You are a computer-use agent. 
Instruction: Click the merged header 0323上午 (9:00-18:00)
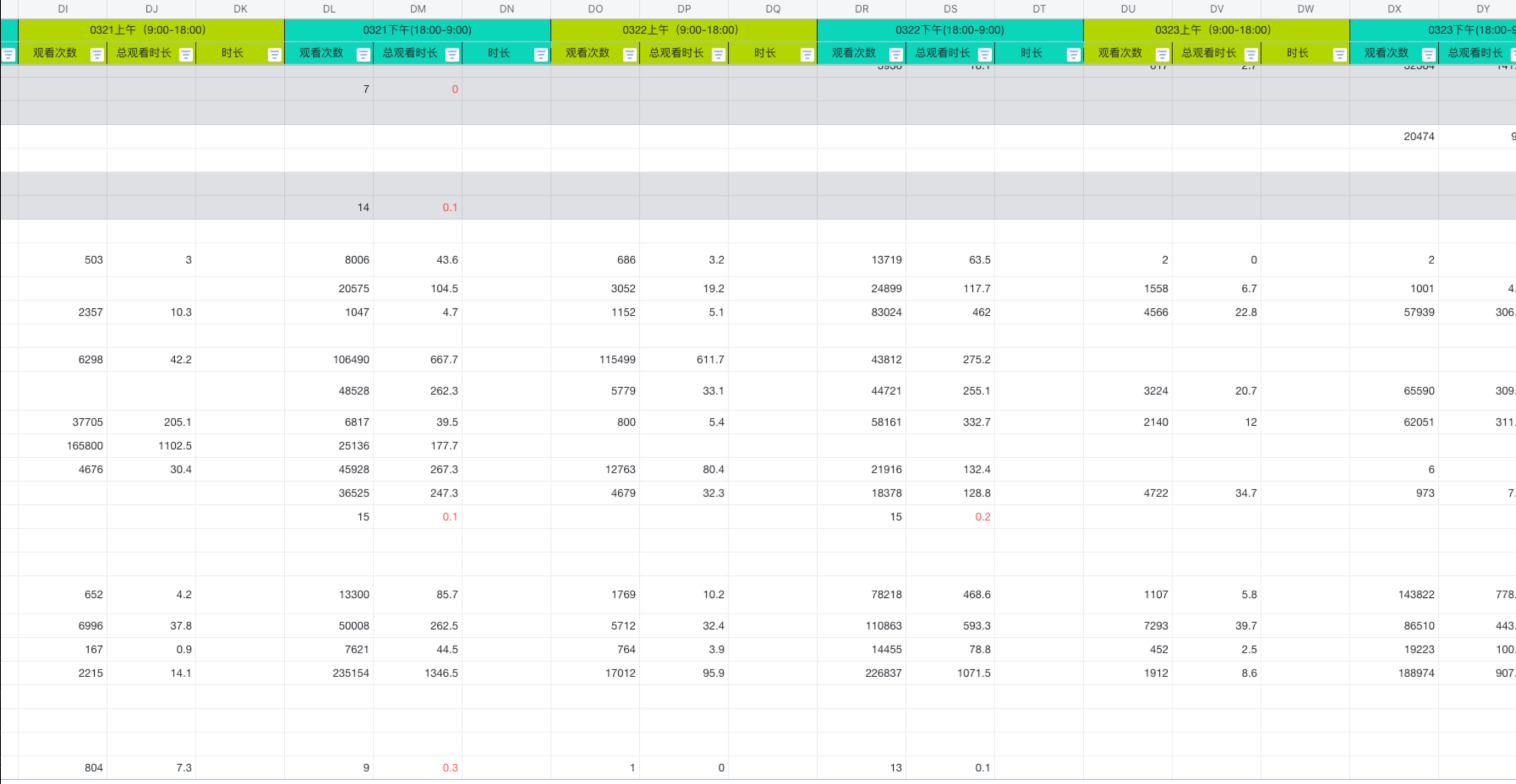click(x=1216, y=30)
